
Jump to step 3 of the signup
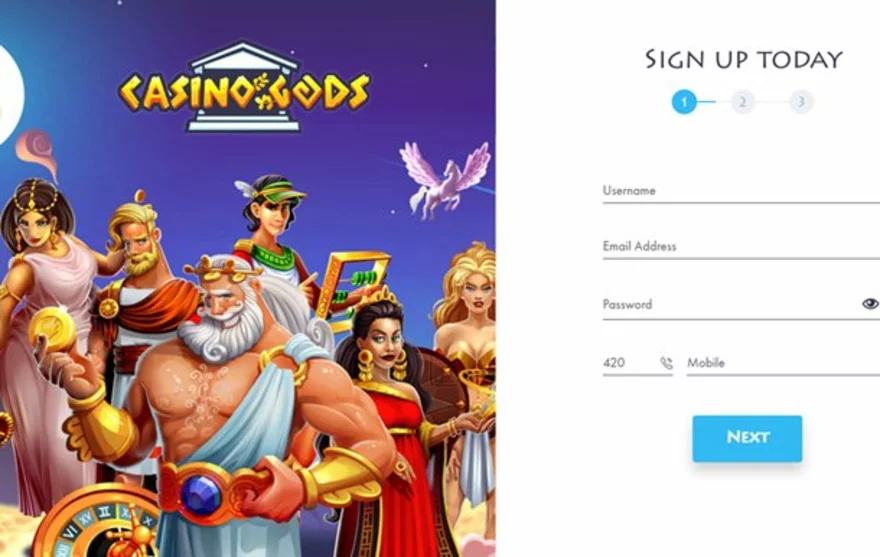[x=801, y=102]
